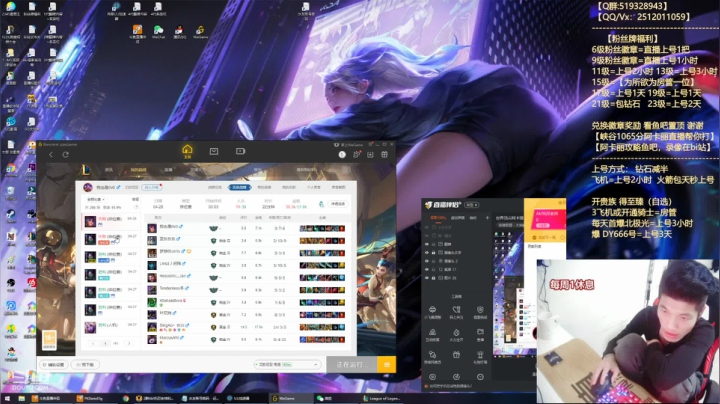Toggle eye visibility of the 截屏 17 source
720x404 pixels.
pyautogui.click(x=427, y=269)
